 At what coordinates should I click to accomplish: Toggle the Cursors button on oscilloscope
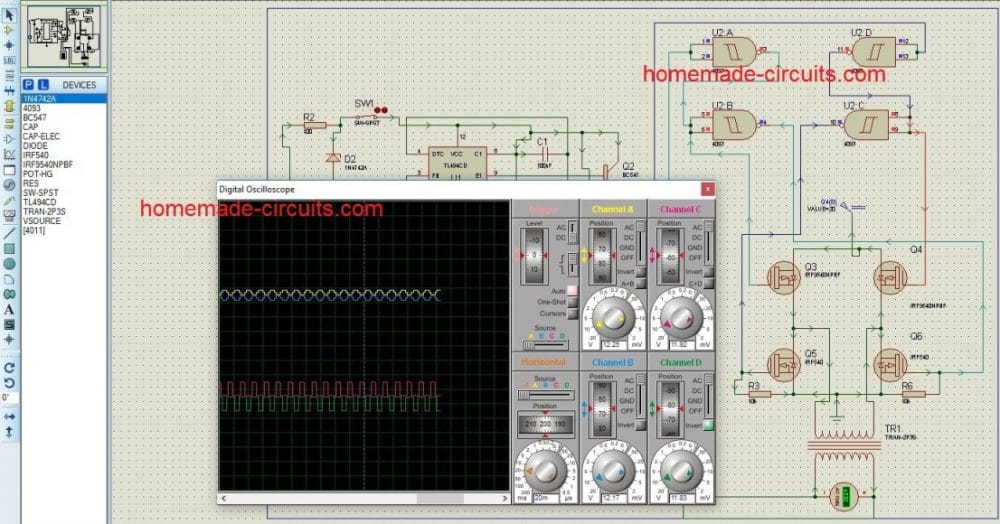pos(573,313)
